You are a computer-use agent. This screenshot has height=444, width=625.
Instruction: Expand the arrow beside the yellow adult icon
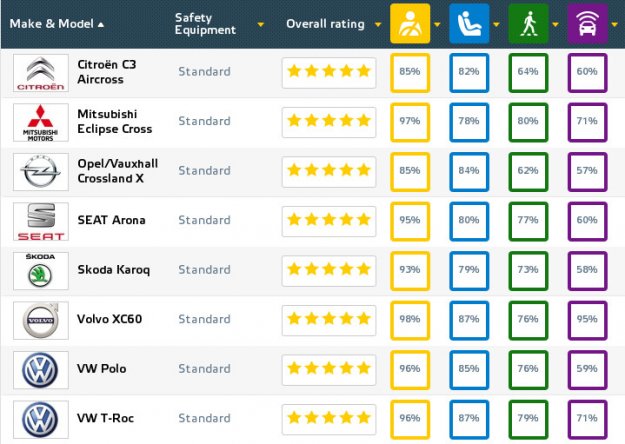coord(437,25)
